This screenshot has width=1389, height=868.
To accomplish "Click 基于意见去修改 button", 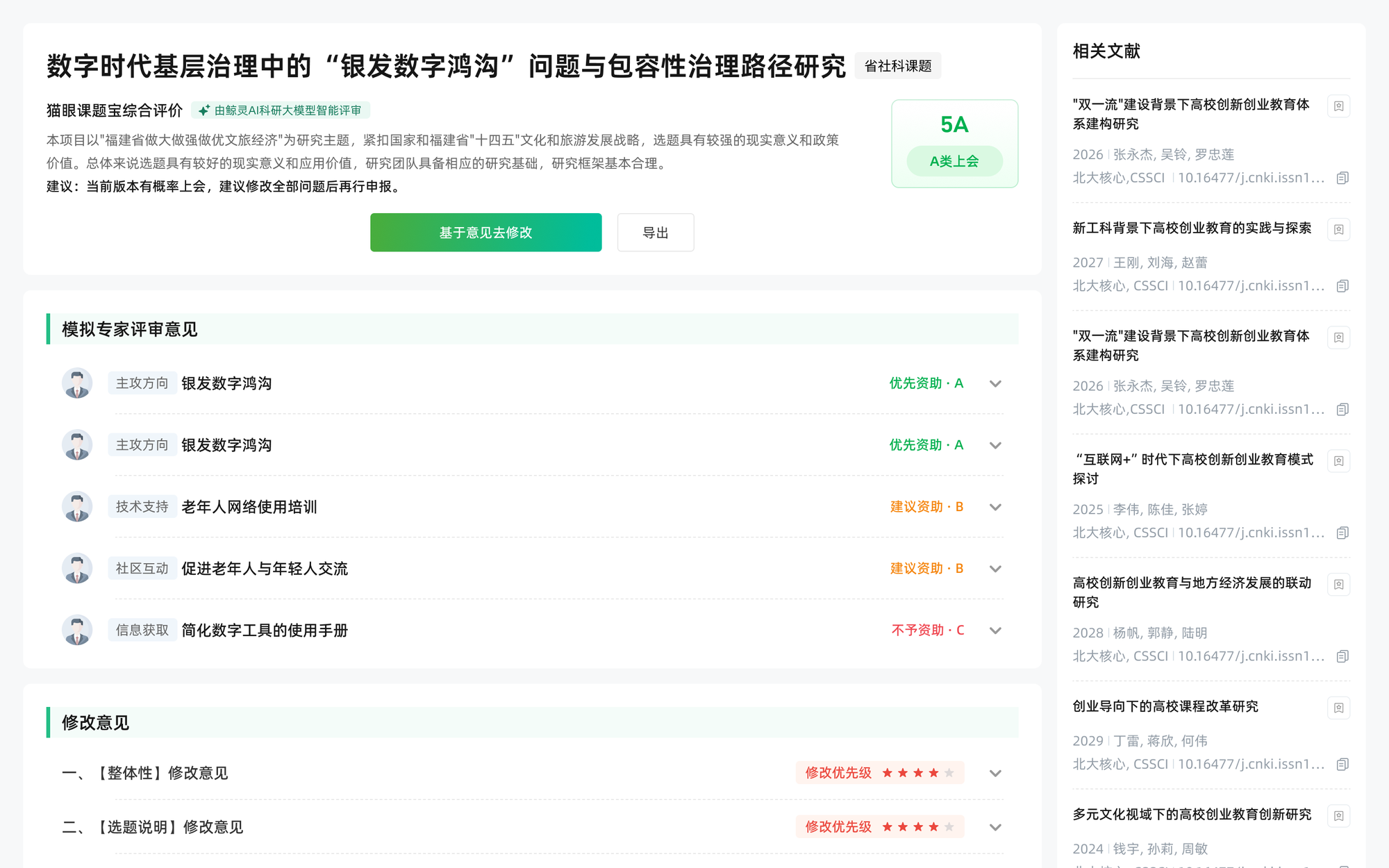I will (485, 233).
